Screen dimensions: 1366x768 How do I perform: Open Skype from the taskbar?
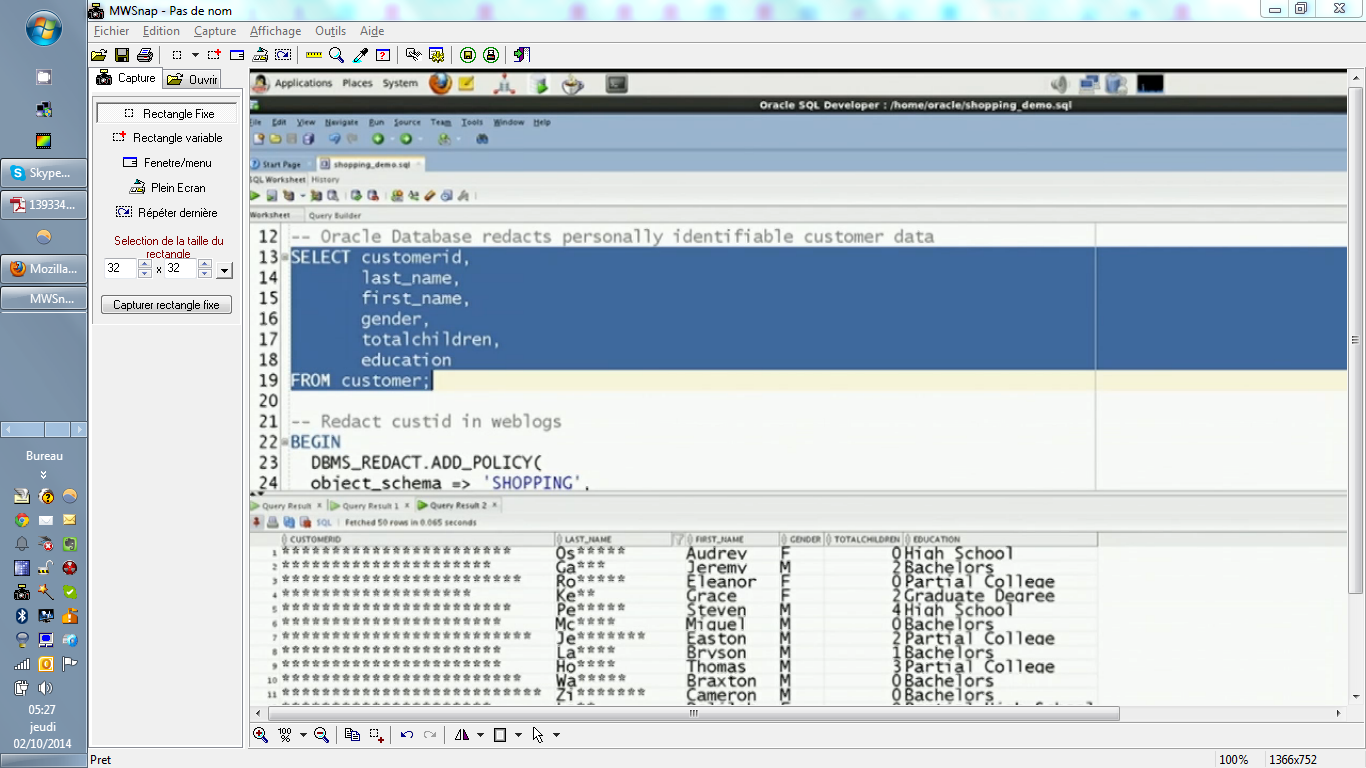coord(44,173)
